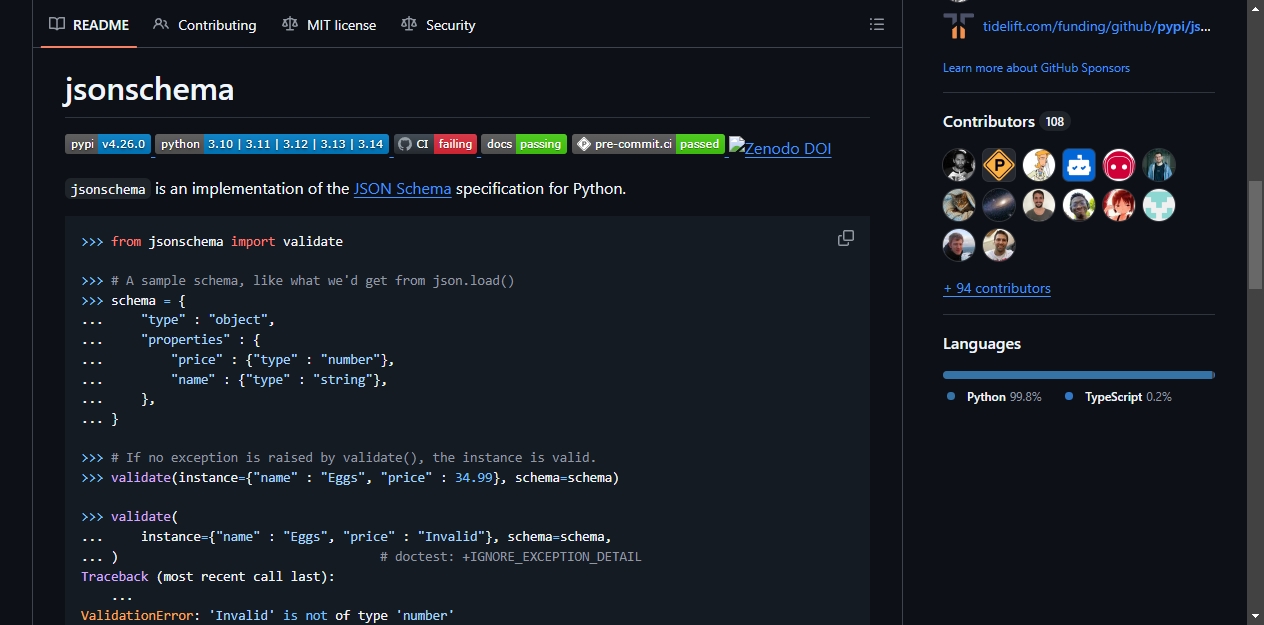Viewport: 1264px width, 625px height.
Task: Open the cartoon blond man contributor avatar
Action: pyautogui.click(x=1039, y=165)
